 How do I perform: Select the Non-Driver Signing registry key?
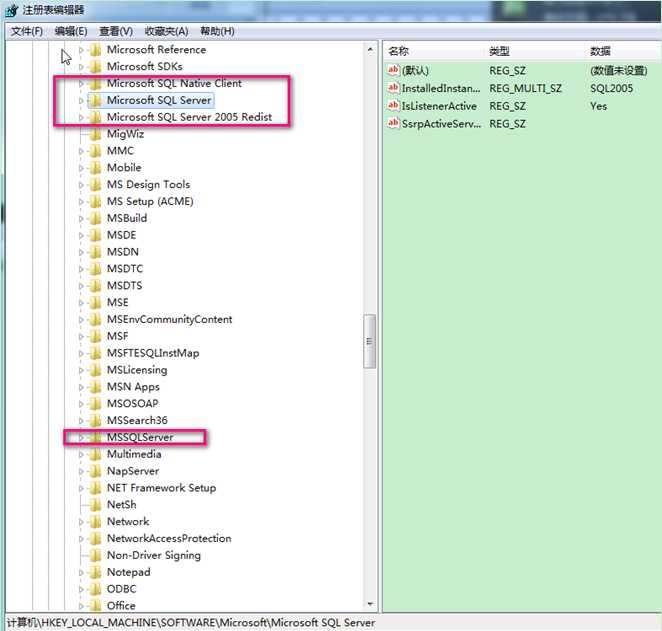point(154,556)
